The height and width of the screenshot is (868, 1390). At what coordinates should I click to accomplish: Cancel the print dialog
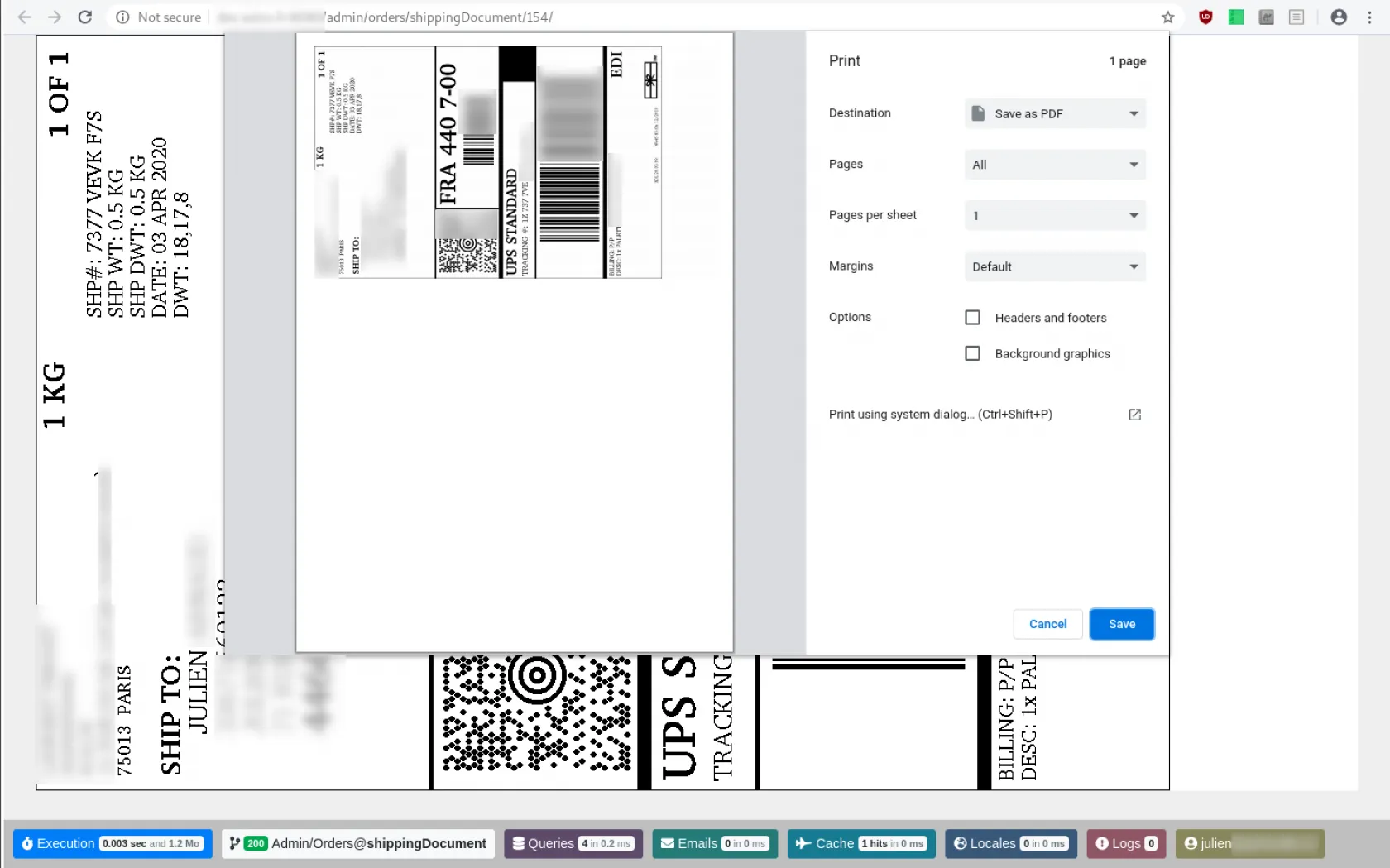point(1047,624)
